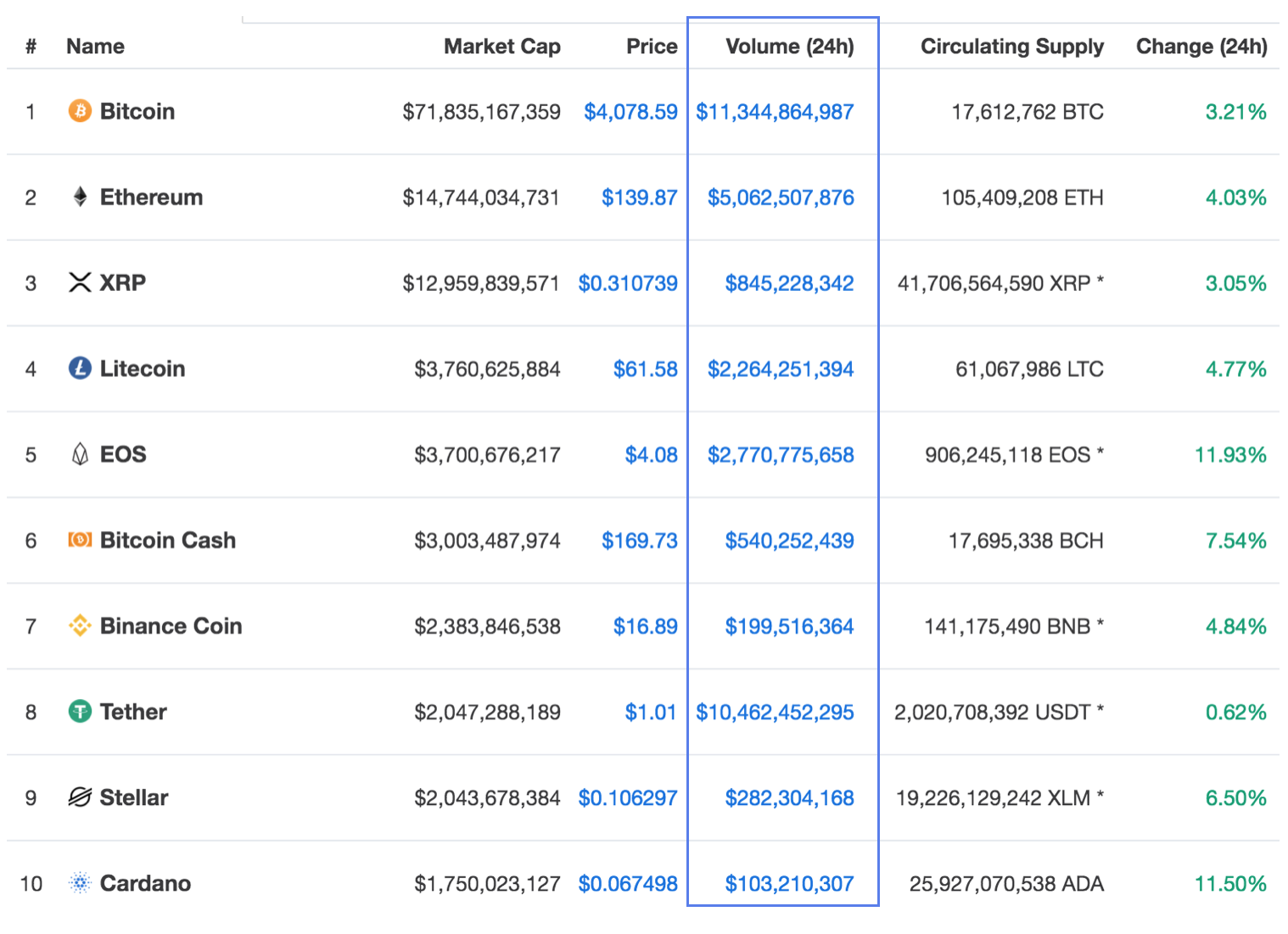Select Bitcoin market cap $71,835,167,359
1288x934 pixels.
481,111
